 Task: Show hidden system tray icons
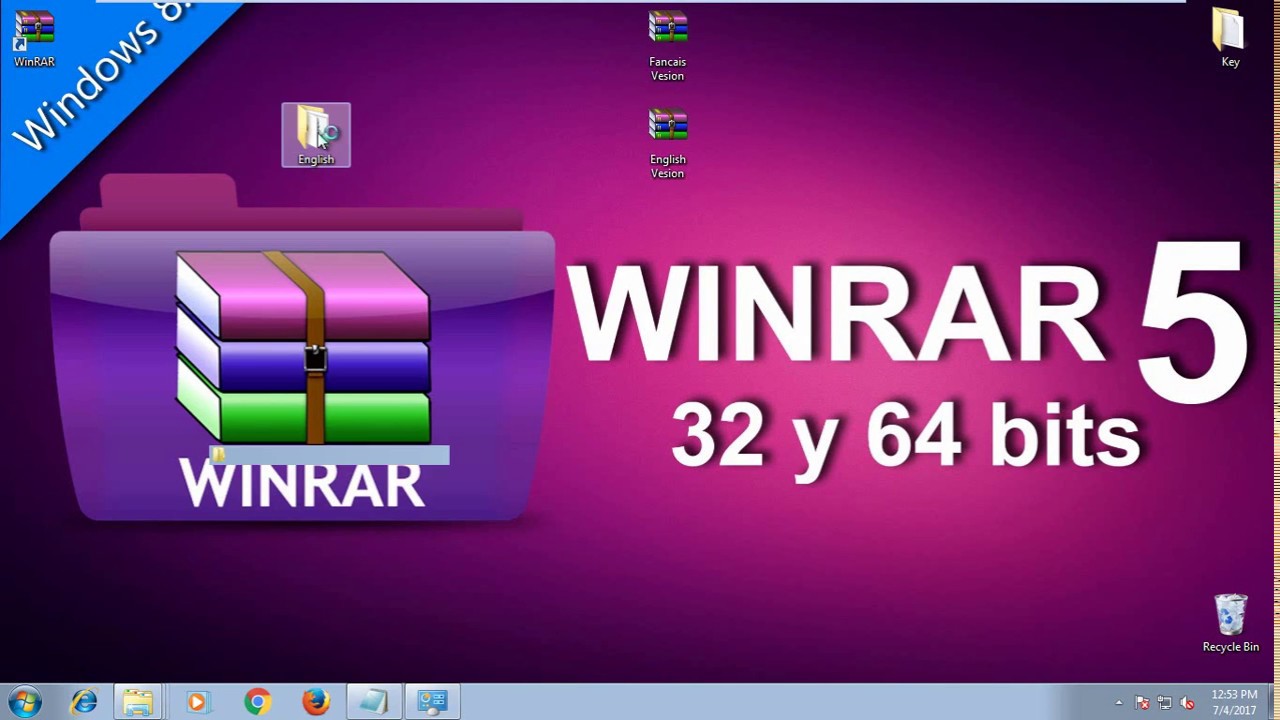coord(1119,703)
